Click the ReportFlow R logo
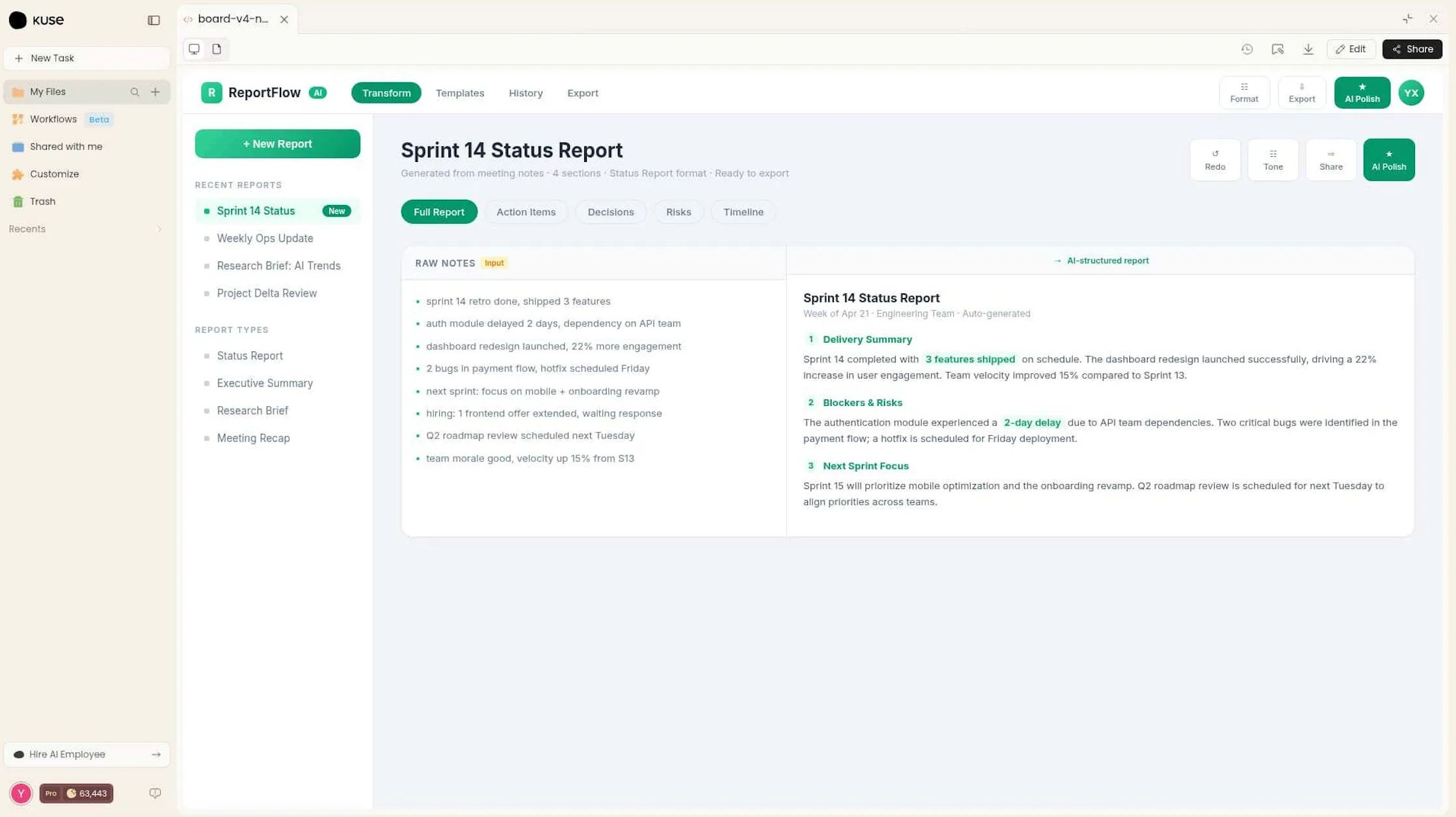Viewport: 1456px width, 817px height. 211,93
